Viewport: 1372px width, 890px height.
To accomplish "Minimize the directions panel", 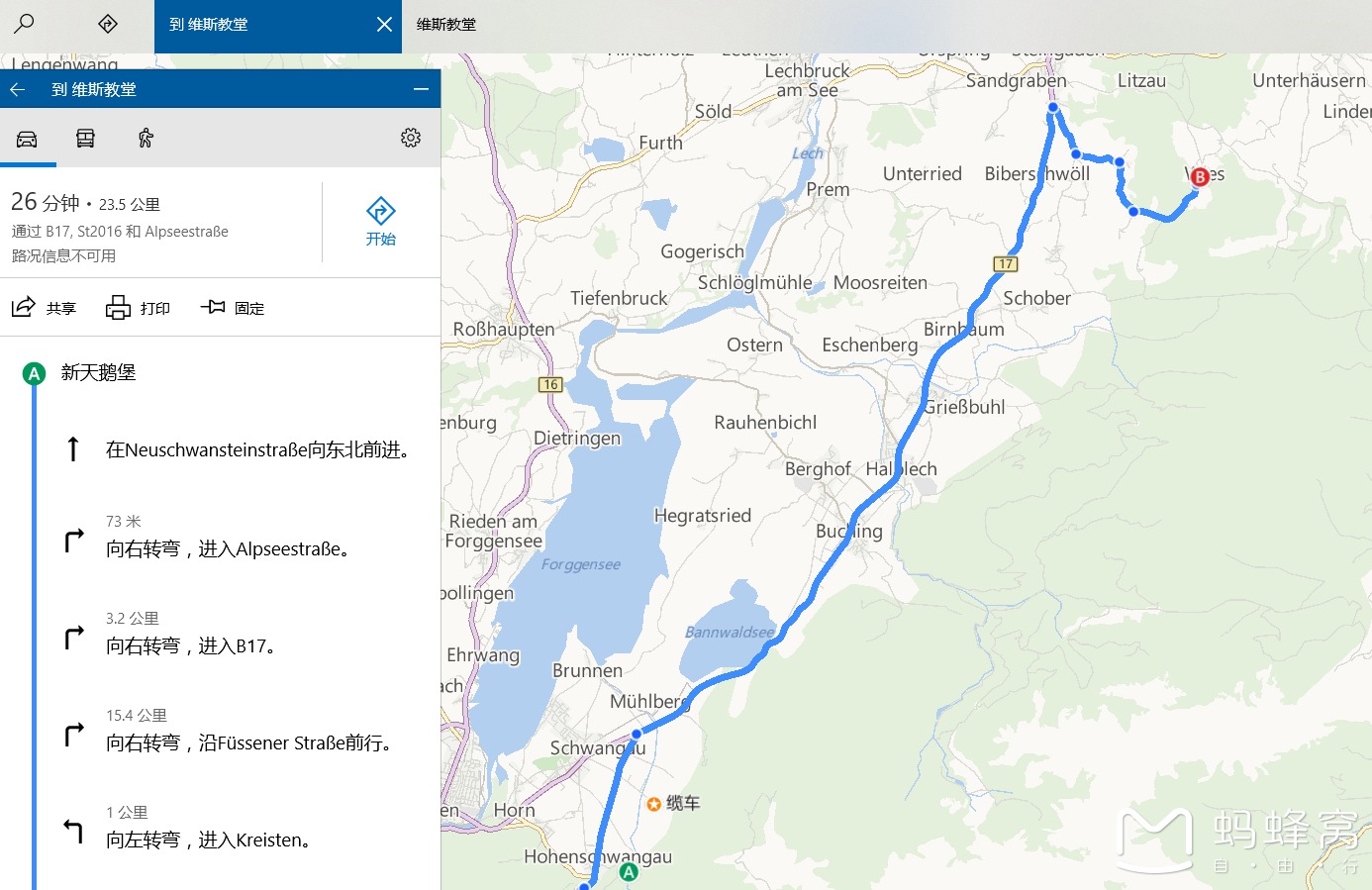I will click(x=421, y=89).
